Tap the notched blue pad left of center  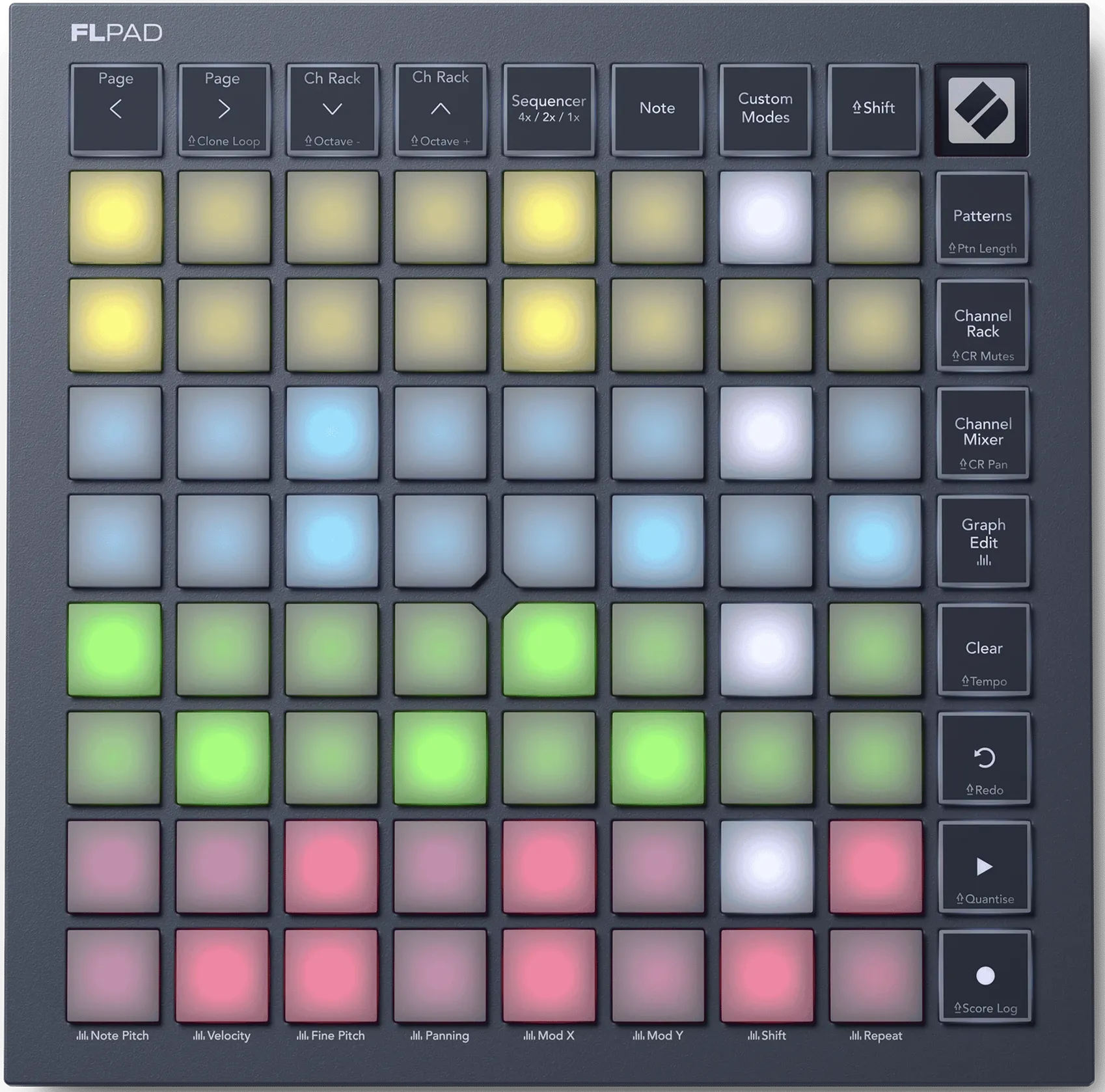(440, 541)
